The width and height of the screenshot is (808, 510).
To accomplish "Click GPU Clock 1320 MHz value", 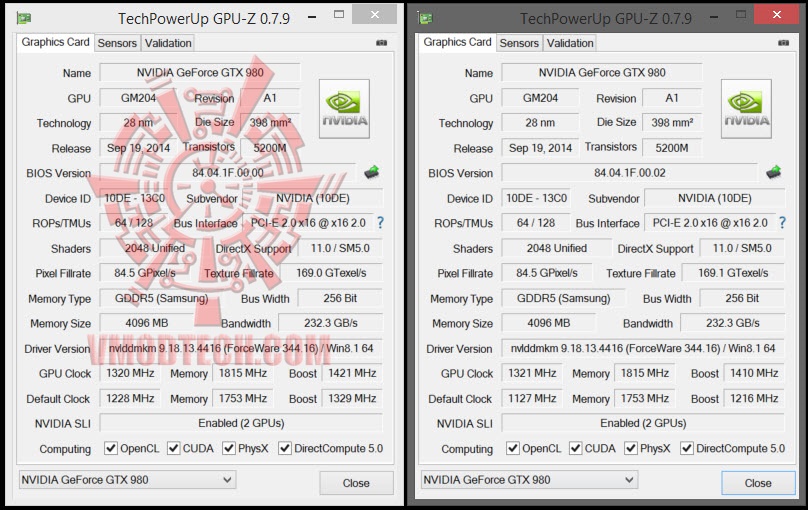I will (x=130, y=373).
